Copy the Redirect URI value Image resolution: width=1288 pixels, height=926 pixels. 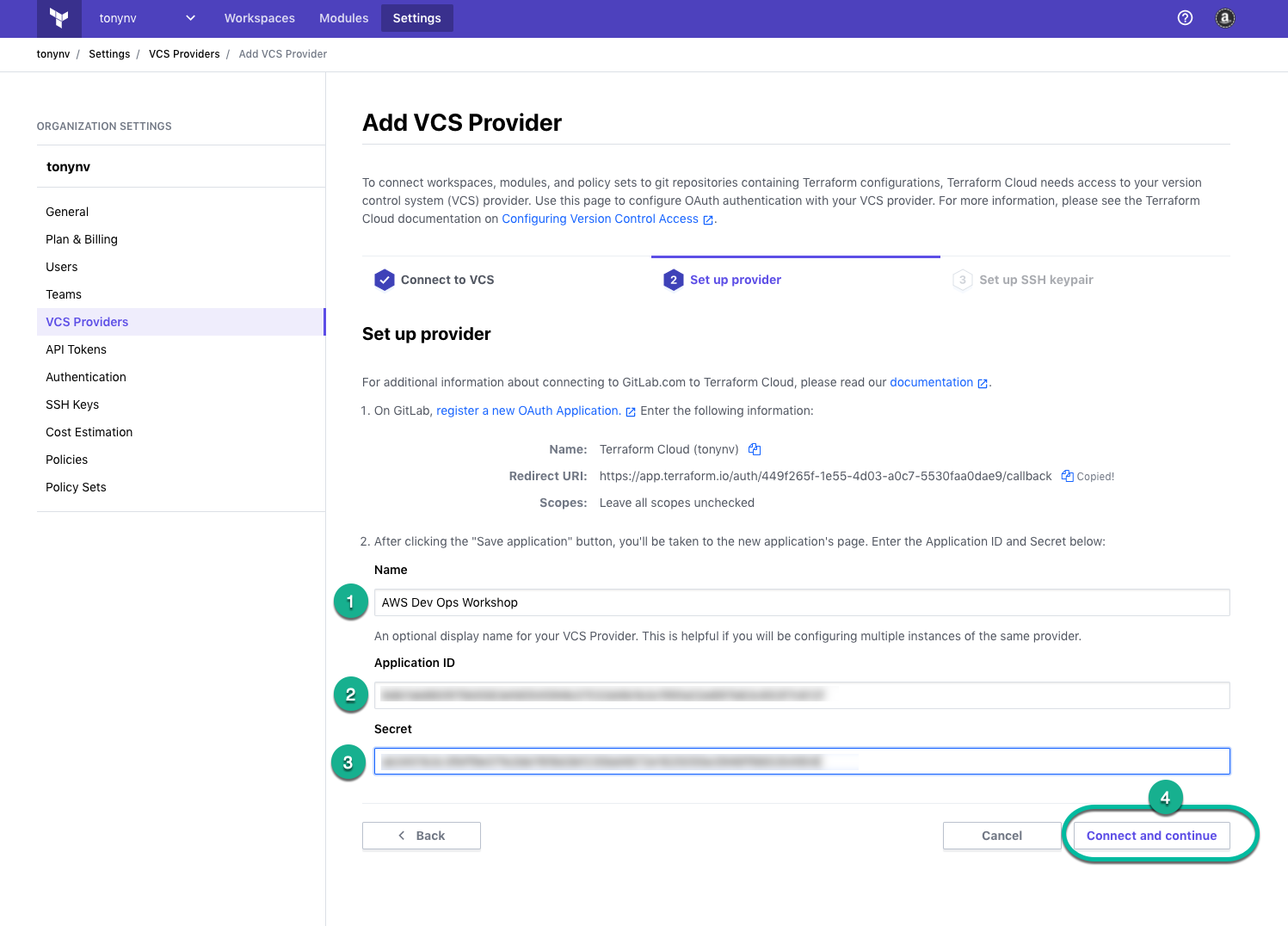point(1067,476)
